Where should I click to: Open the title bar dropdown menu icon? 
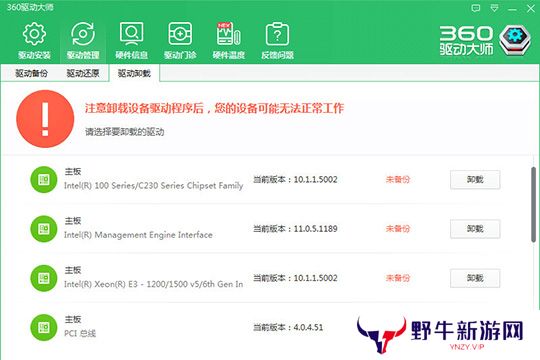[x=494, y=8]
